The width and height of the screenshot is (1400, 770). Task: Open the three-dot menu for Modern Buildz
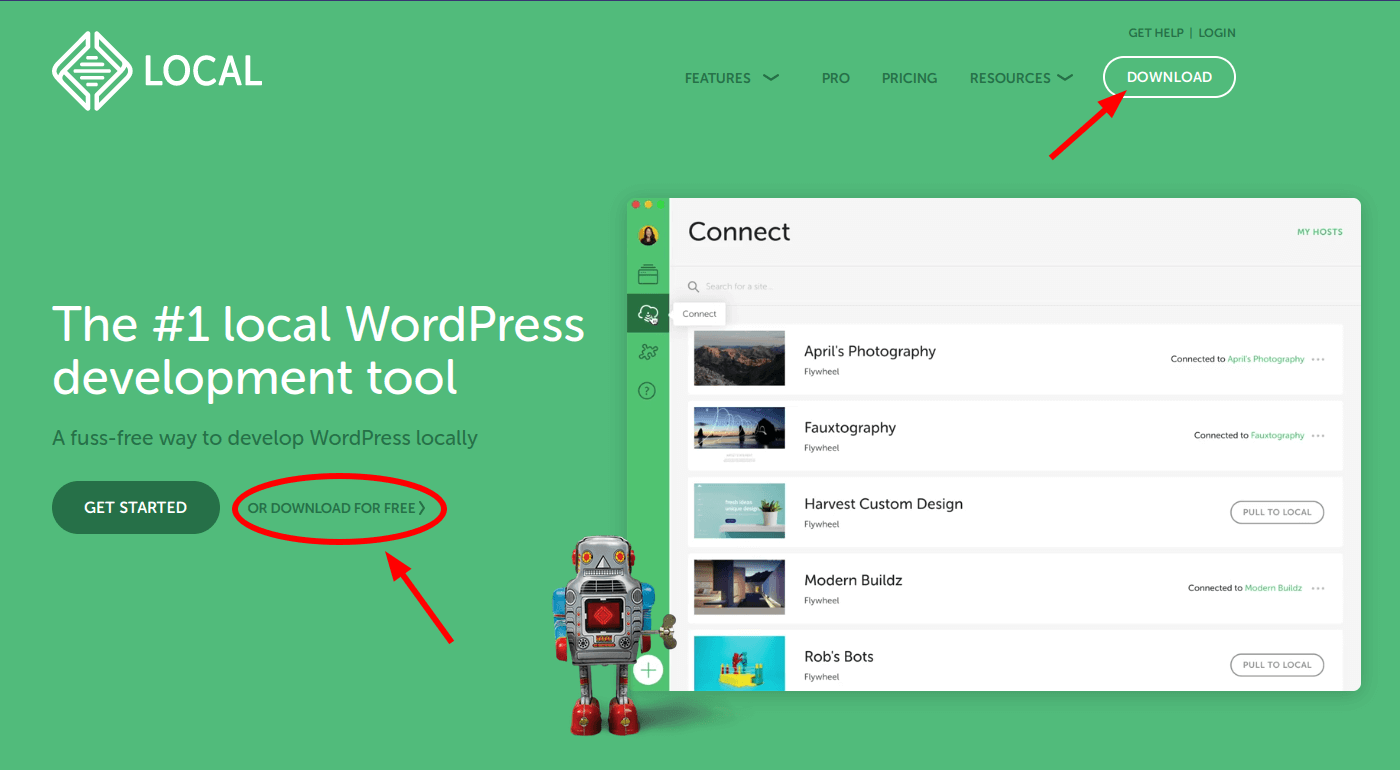coord(1318,589)
